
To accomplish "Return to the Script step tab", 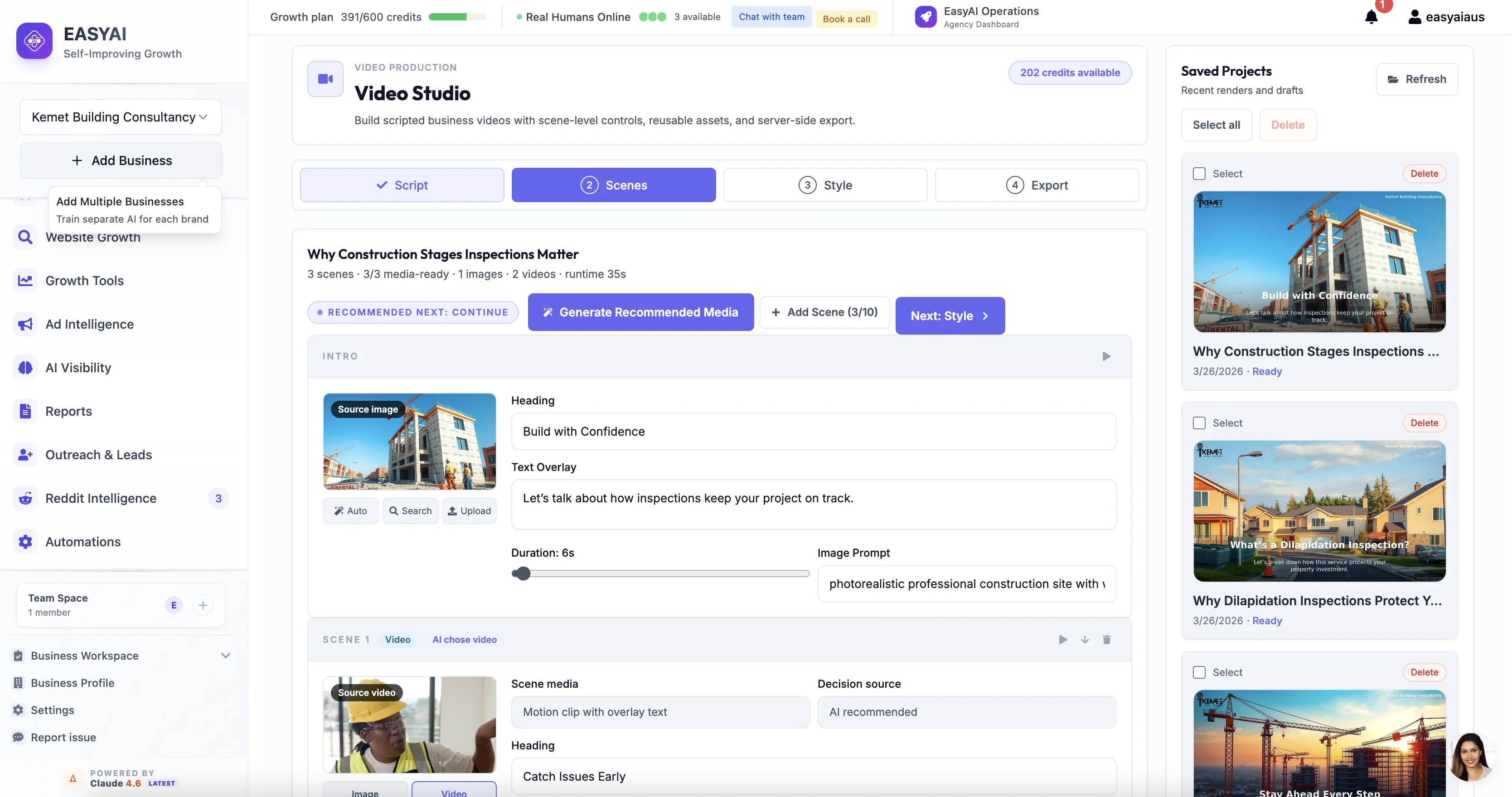I will pos(402,185).
